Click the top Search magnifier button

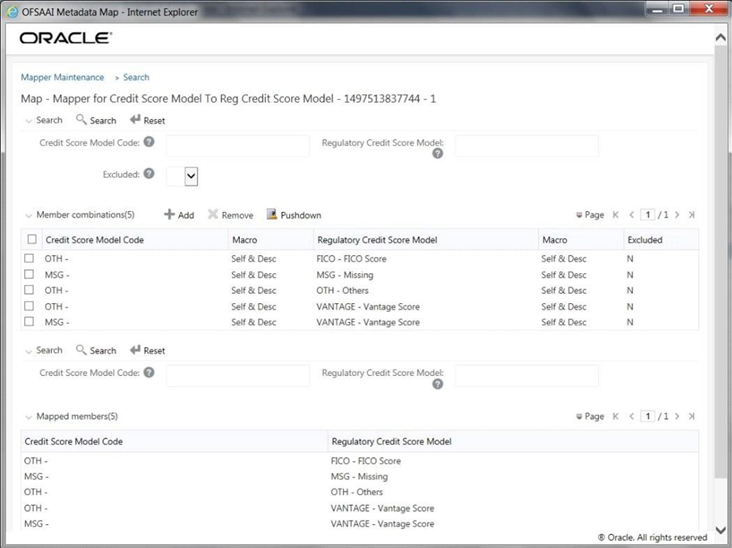(96, 120)
